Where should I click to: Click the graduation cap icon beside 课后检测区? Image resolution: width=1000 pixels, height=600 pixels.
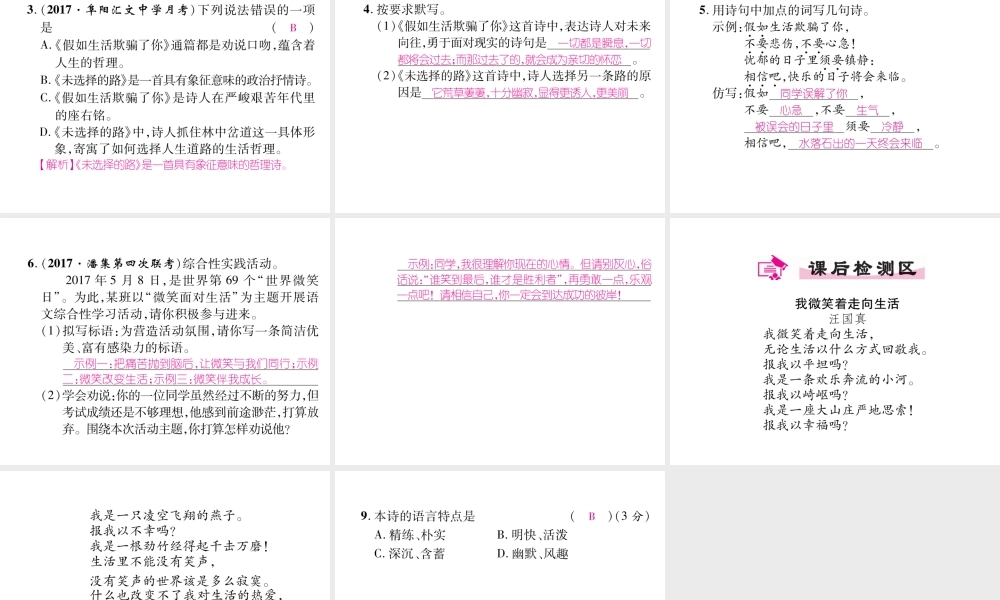point(772,268)
